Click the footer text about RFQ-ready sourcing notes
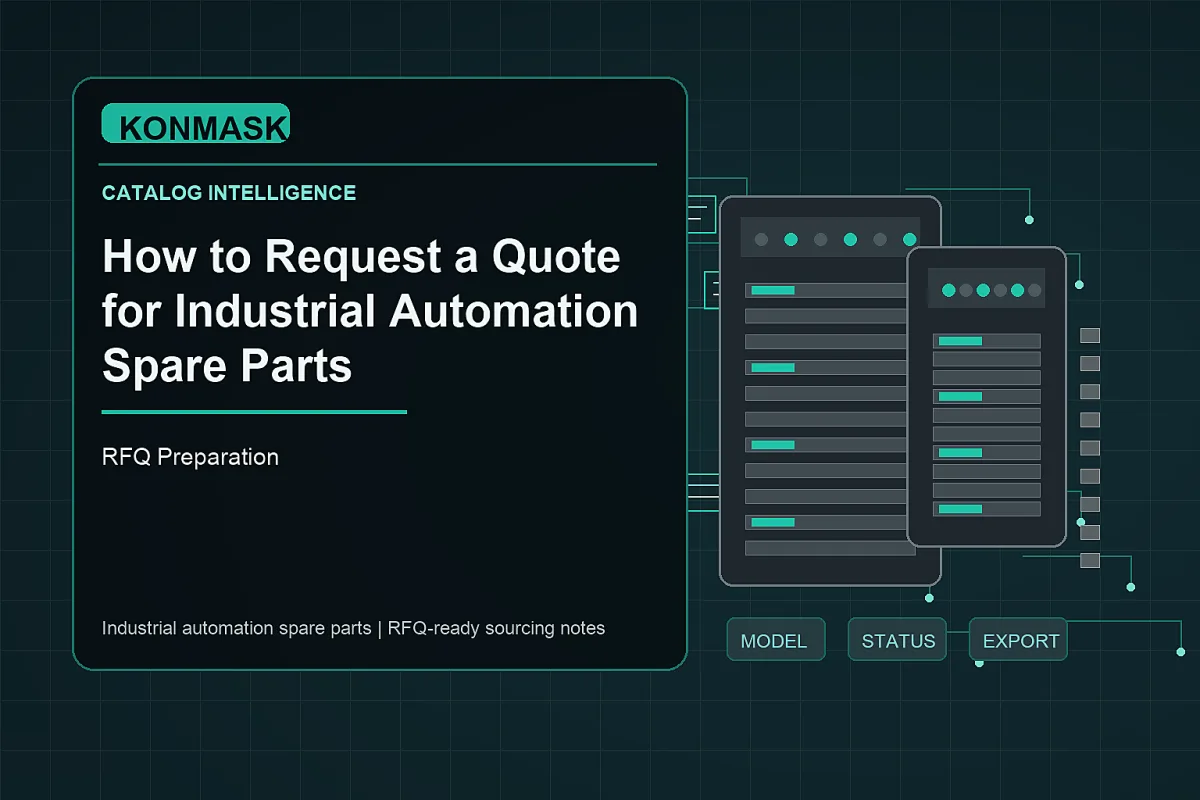The height and width of the screenshot is (800, 1200). coord(353,628)
